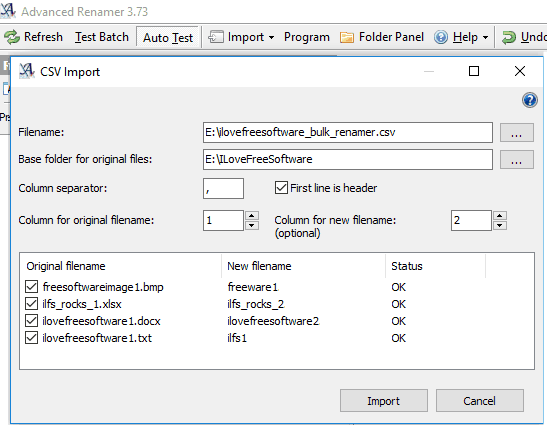Screen dimensions: 547x425
Task: Increase the original filename column number
Action: pos(252,216)
